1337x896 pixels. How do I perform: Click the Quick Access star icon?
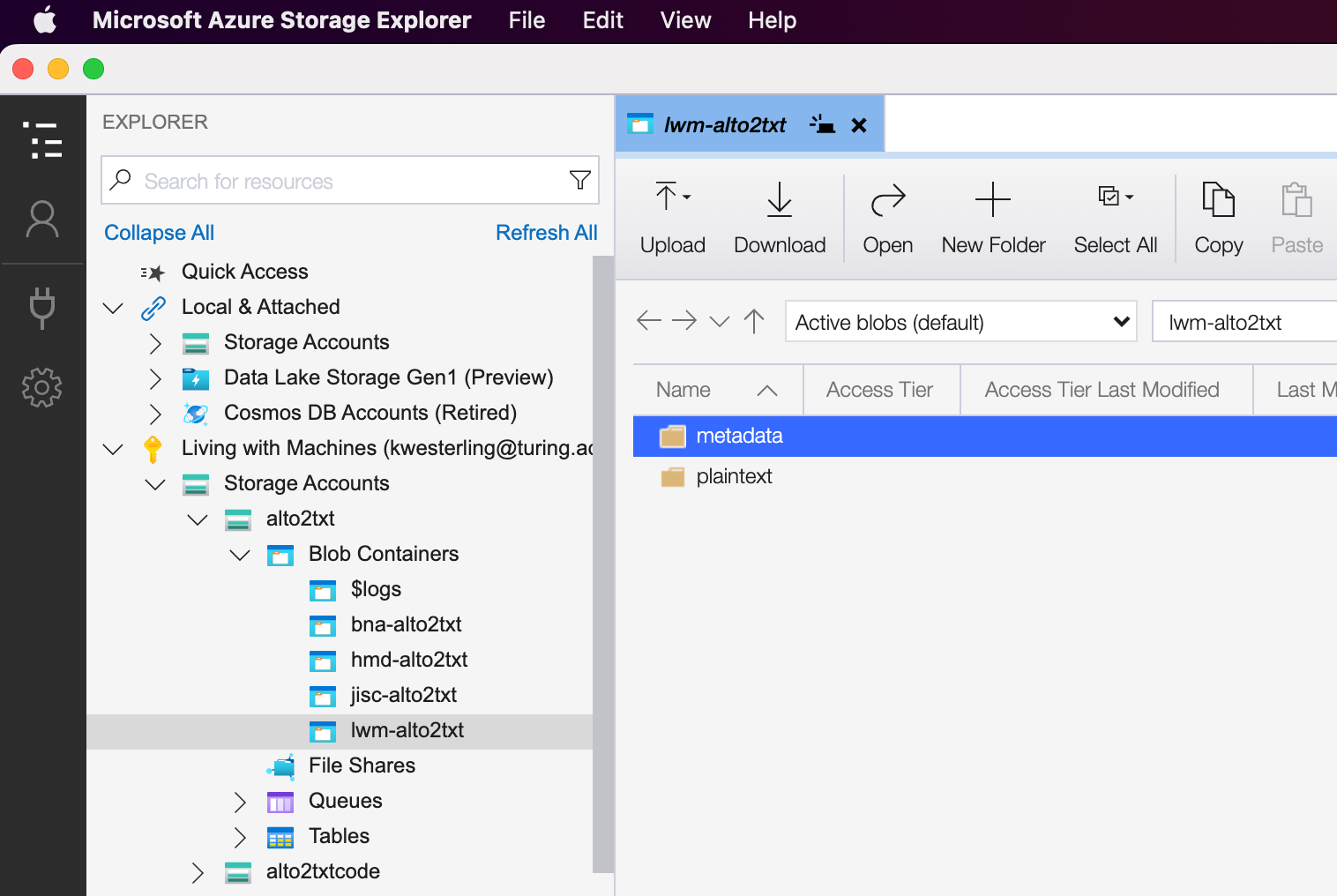(x=153, y=273)
